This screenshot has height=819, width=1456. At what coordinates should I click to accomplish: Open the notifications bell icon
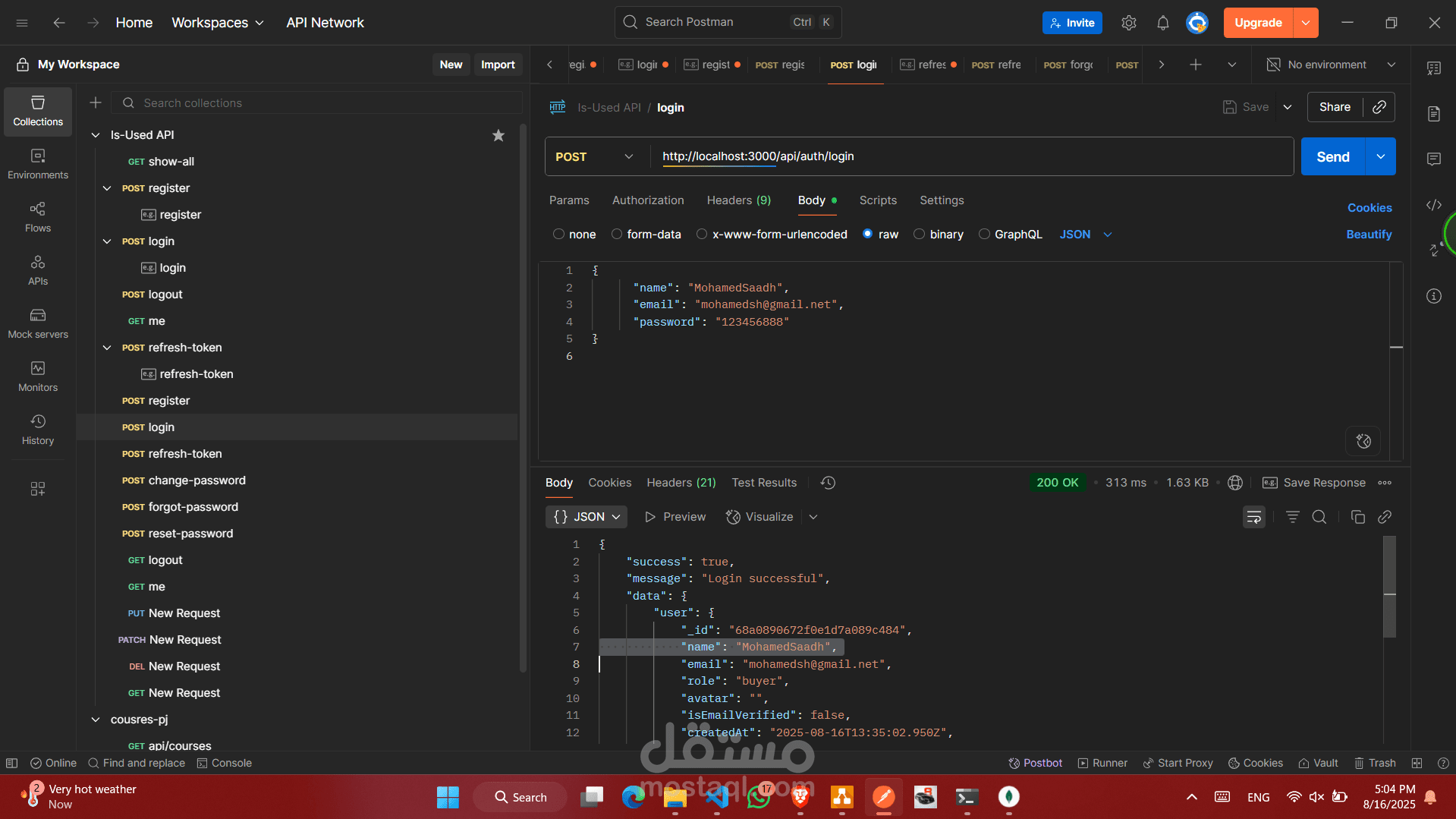(x=1163, y=23)
